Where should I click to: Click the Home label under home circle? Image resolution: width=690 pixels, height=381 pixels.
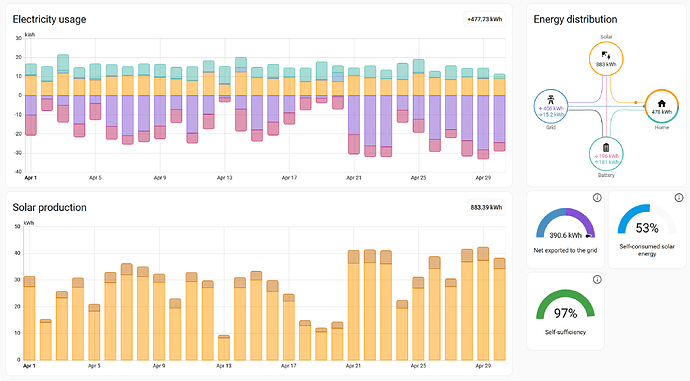[x=661, y=127]
